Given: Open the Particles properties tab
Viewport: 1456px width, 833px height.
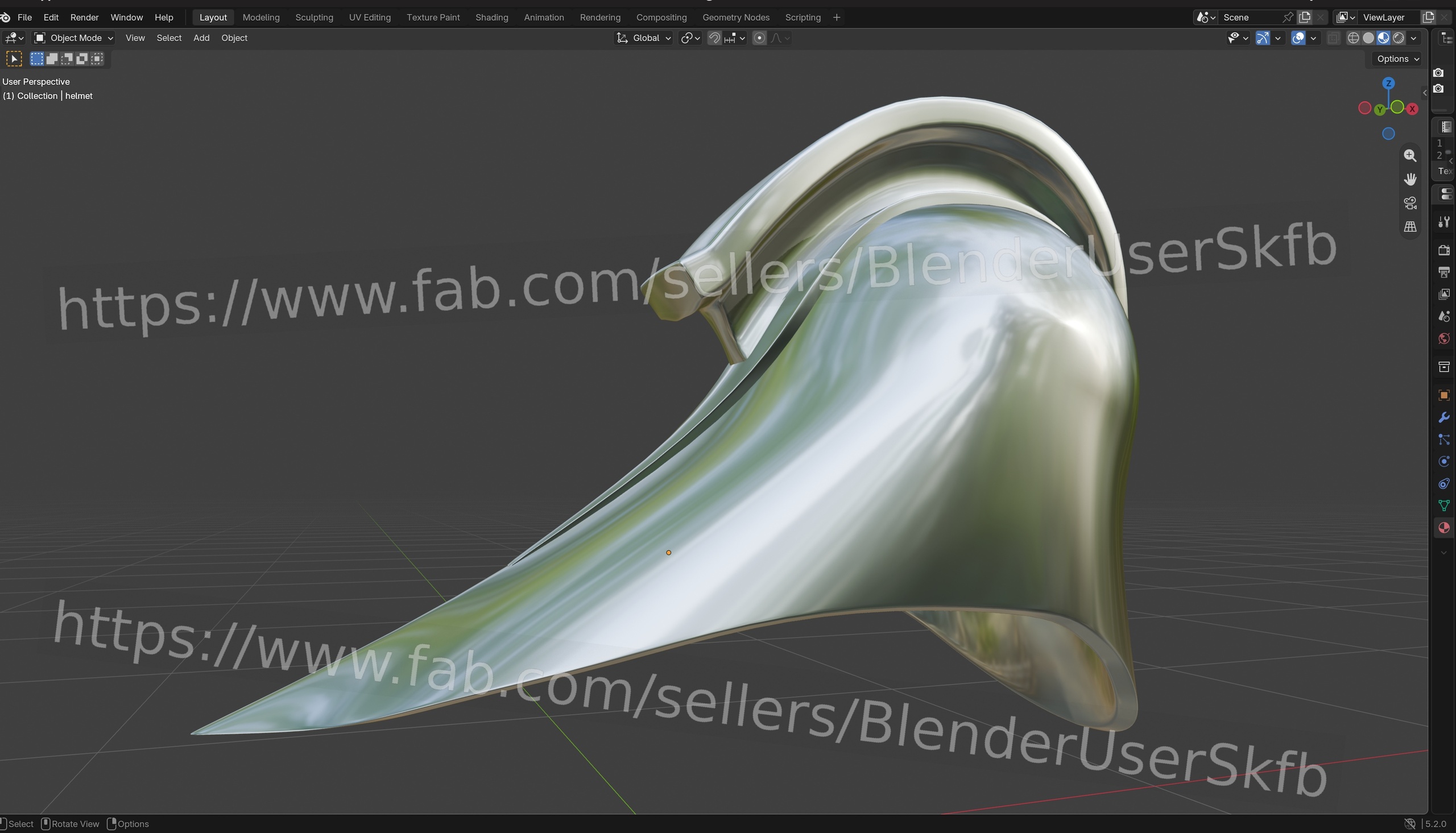Looking at the screenshot, I should (x=1443, y=440).
